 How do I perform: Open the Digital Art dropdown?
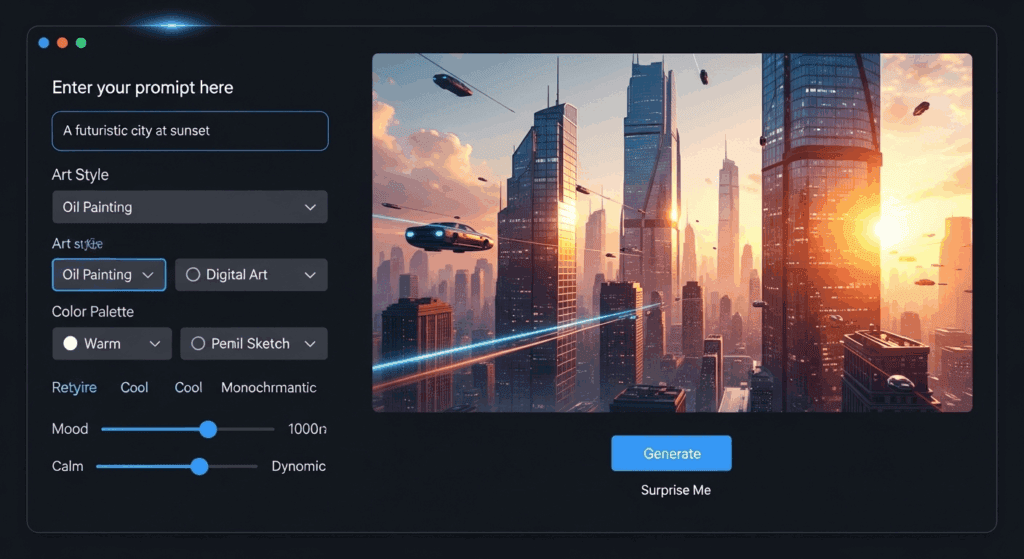pos(251,275)
